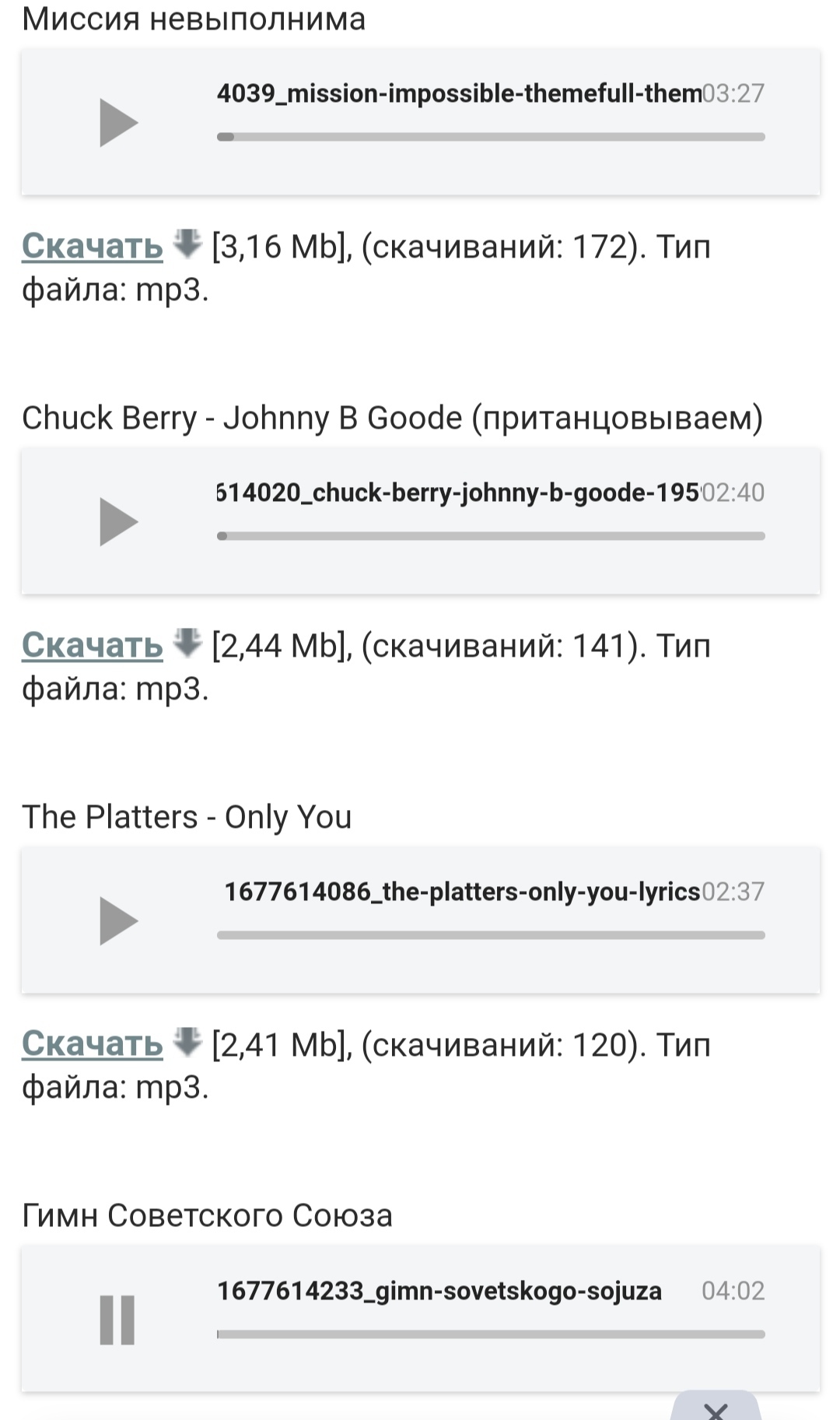Click Скачать link for 2,44 Mb file

93,646
